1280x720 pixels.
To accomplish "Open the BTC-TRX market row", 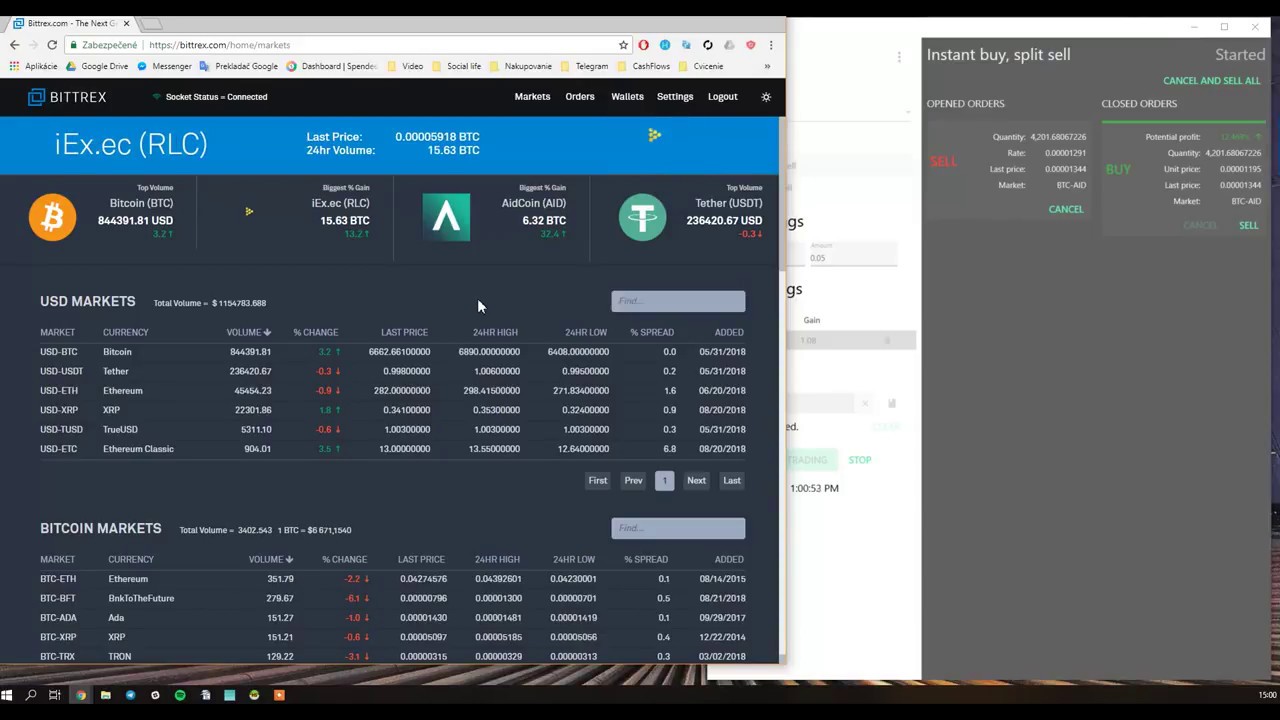I will point(392,657).
